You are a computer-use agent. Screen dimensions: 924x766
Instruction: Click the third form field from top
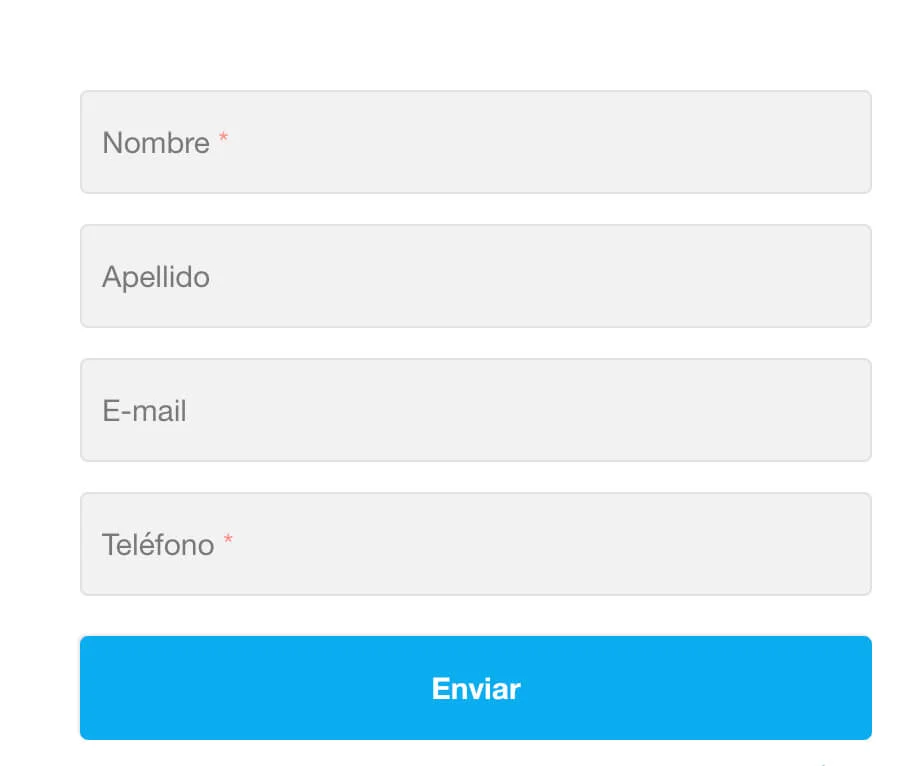[x=475, y=410]
